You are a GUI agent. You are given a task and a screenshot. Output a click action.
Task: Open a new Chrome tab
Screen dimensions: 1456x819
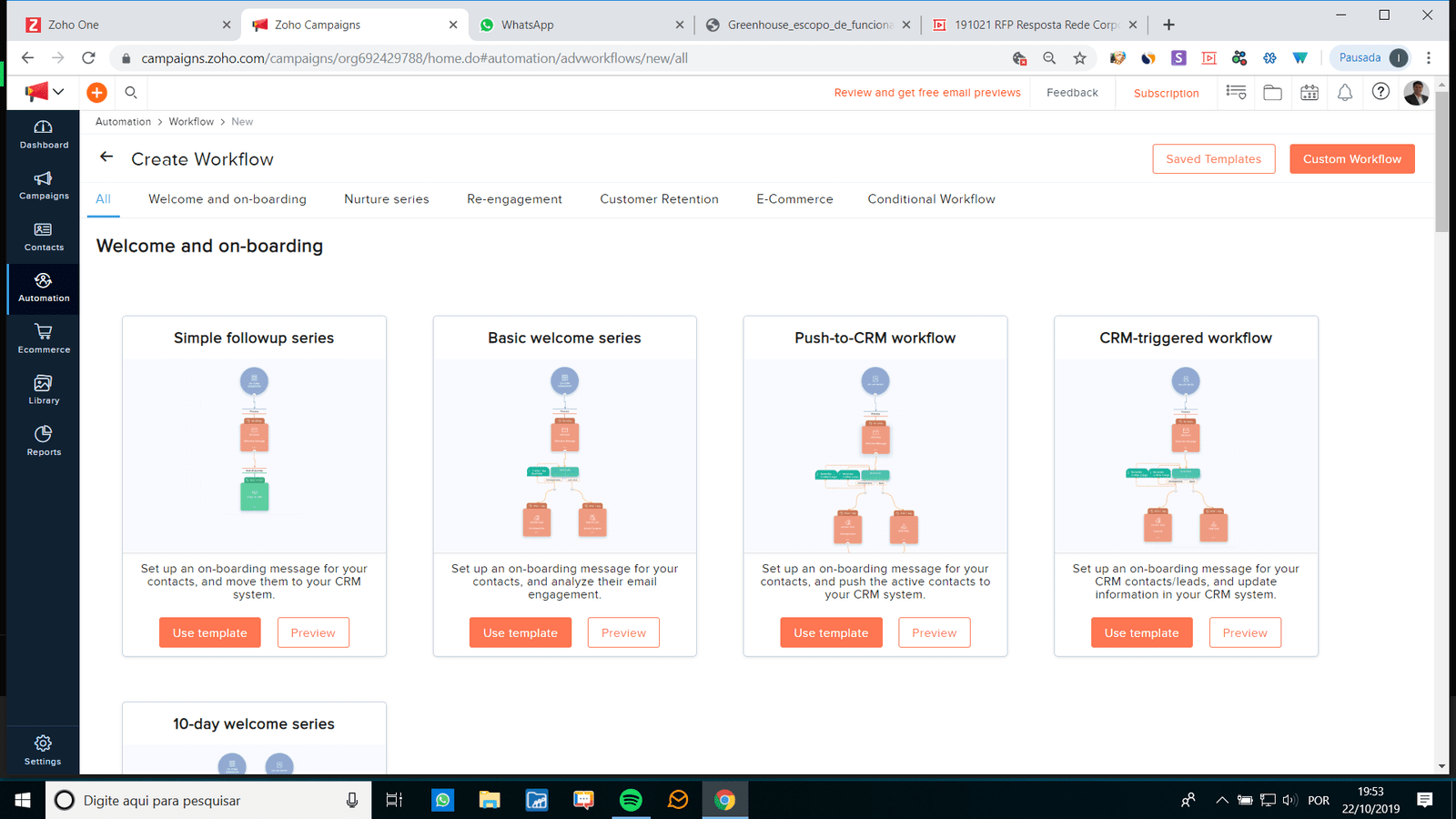1169,25
